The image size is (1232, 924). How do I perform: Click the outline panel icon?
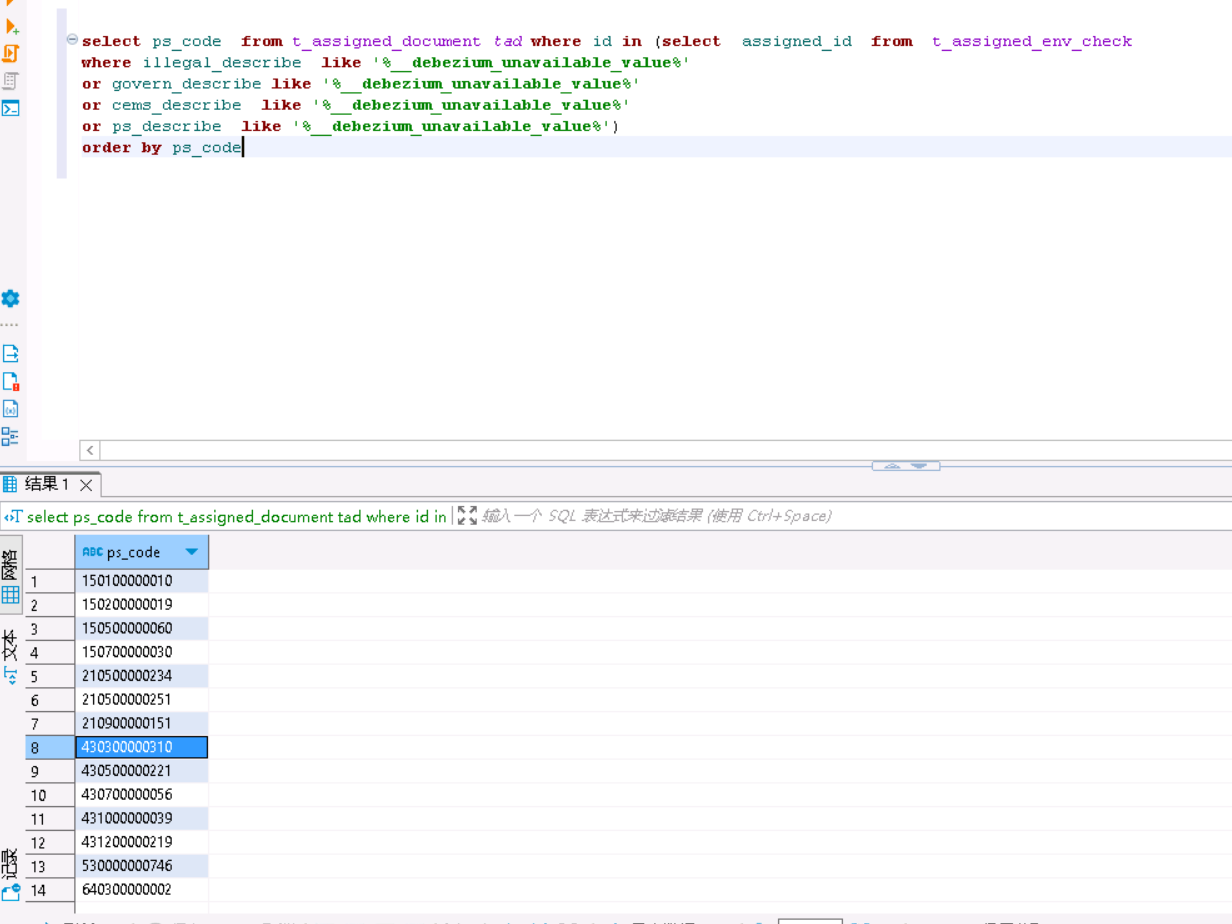coord(10,436)
